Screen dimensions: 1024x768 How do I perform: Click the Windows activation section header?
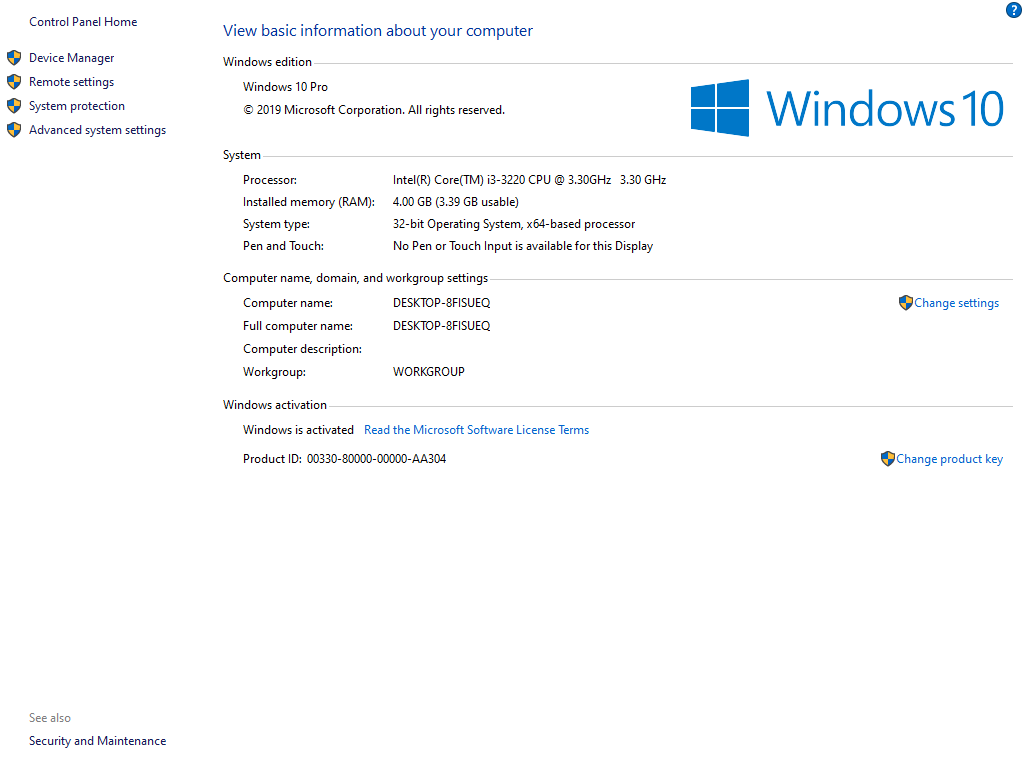pos(274,405)
